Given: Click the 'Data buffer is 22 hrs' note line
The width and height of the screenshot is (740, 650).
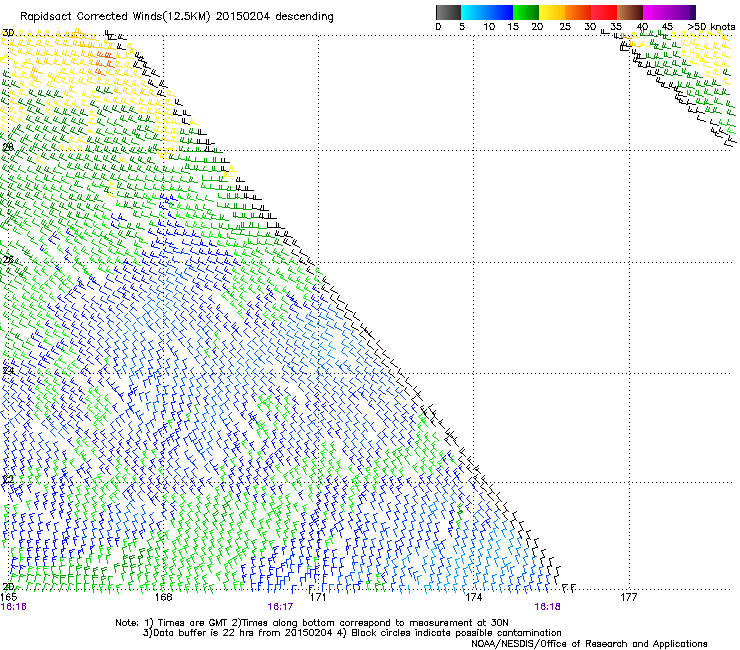Looking at the screenshot, I should [238, 633].
